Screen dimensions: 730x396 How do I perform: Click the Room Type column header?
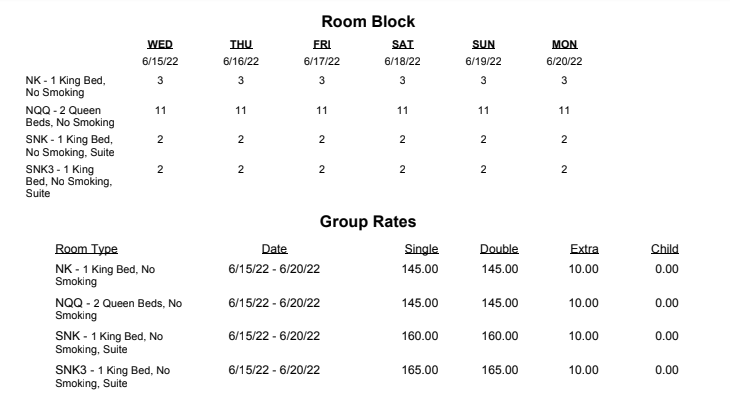tap(86, 249)
